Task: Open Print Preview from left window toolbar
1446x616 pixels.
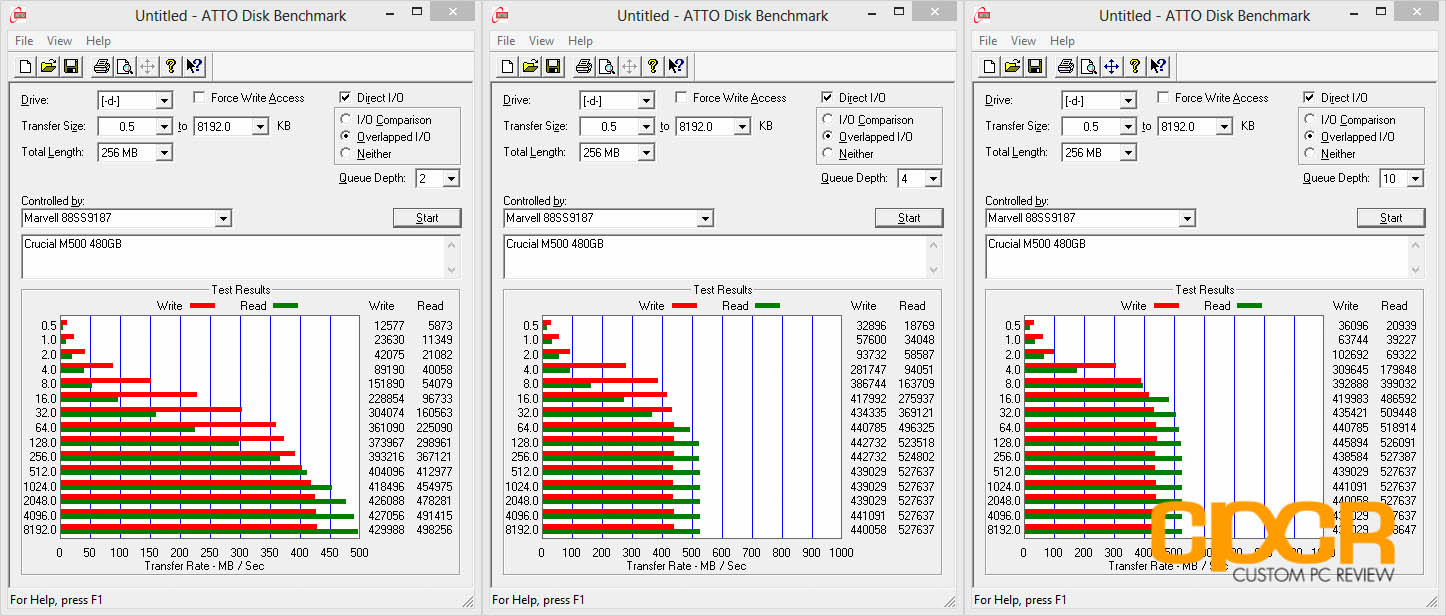Action: [124, 66]
